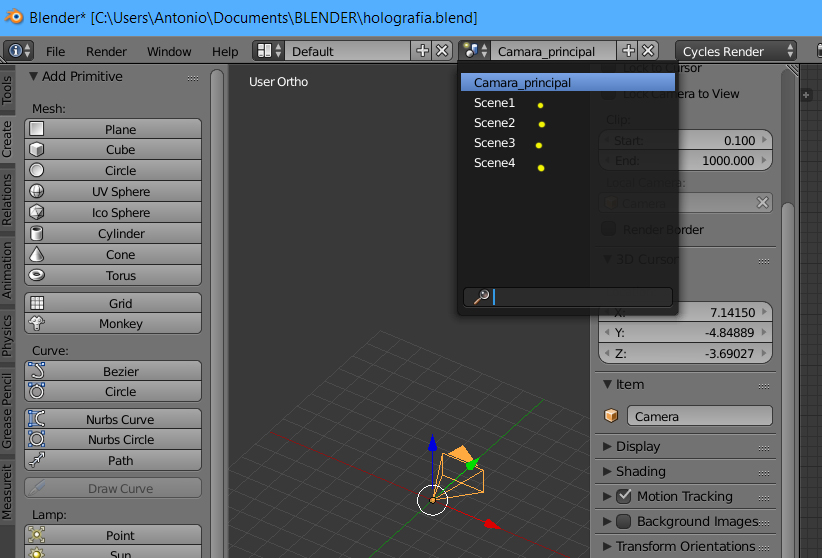Add a UV Sphere mesh
Image resolution: width=822 pixels, height=558 pixels.
(113, 191)
